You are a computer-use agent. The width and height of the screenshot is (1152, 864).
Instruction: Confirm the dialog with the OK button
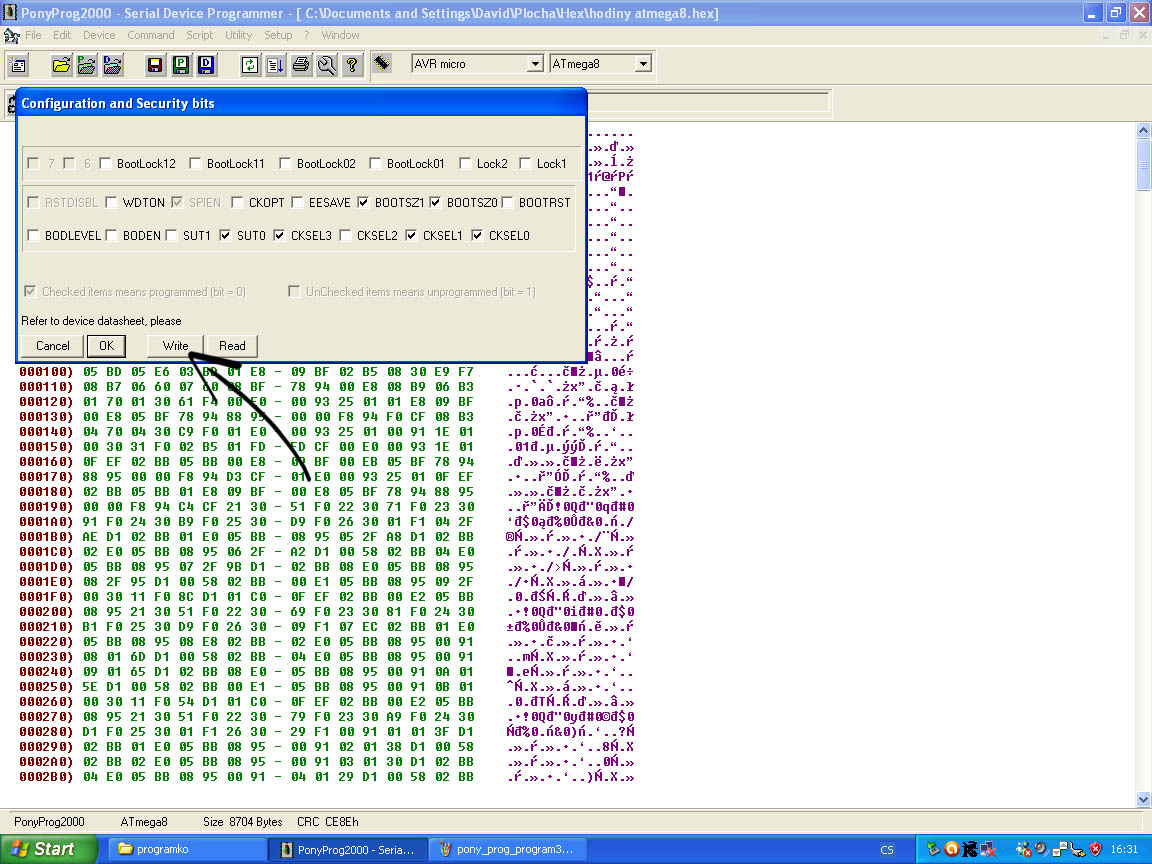107,346
